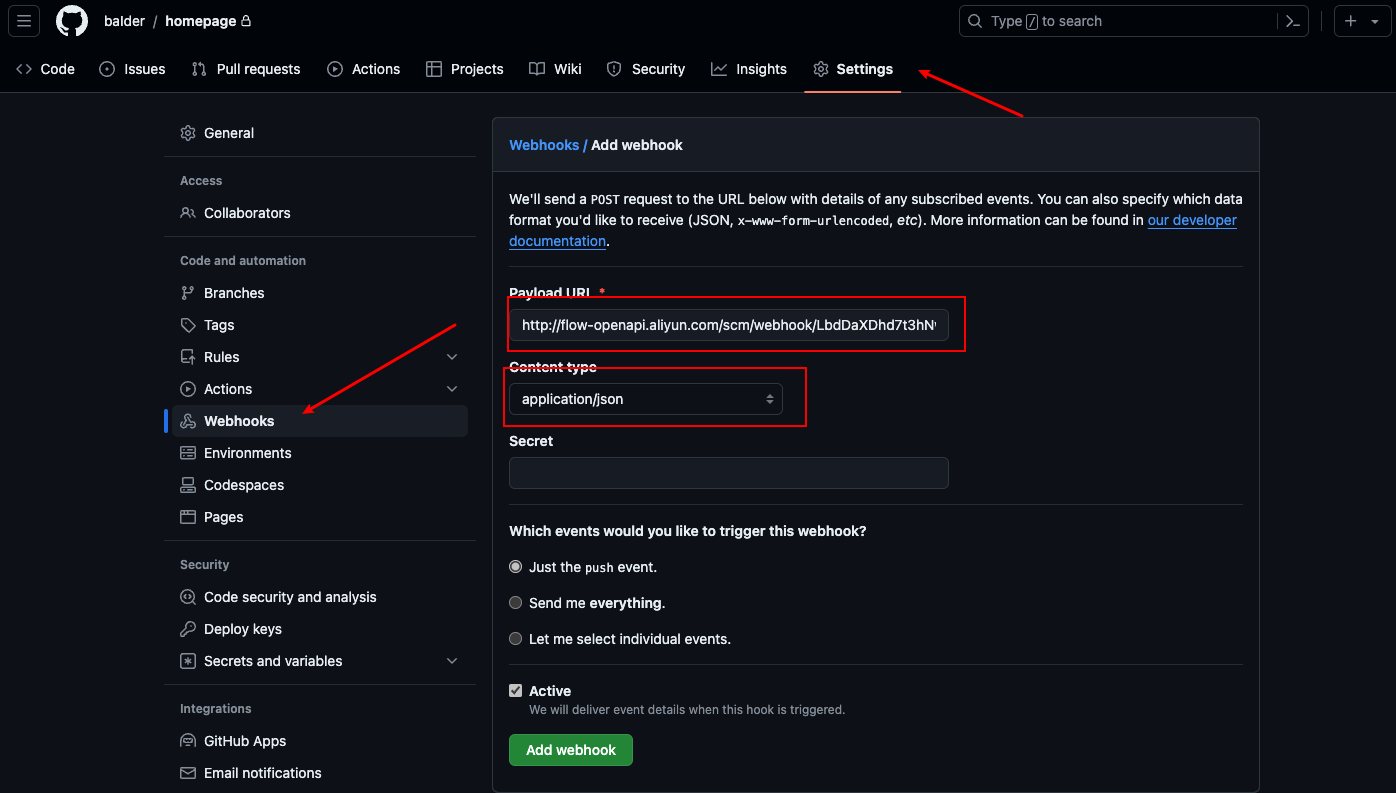Switch to the Issues tab

(133, 69)
